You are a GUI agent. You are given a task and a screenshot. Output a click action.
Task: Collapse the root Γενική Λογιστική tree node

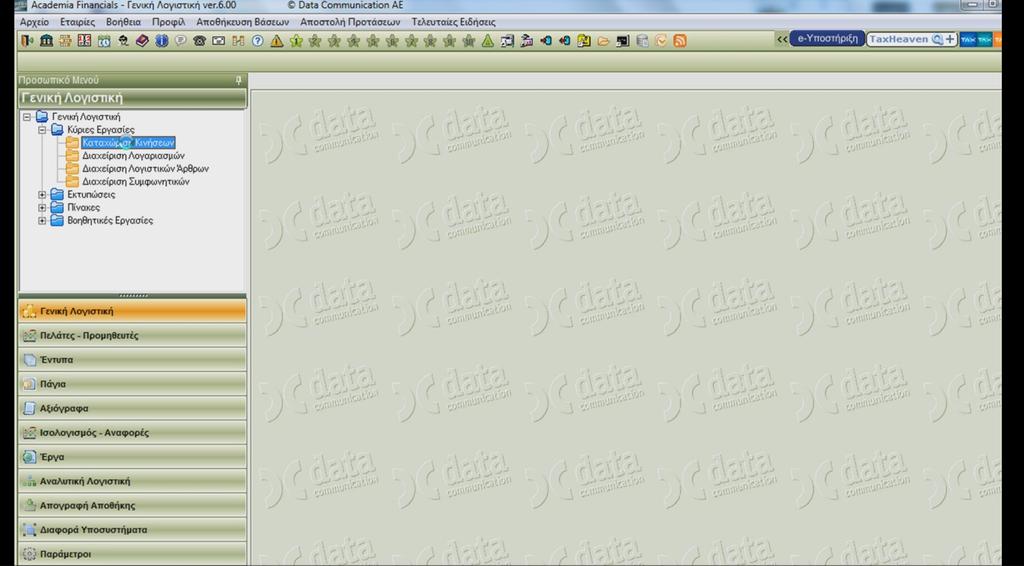(x=27, y=117)
